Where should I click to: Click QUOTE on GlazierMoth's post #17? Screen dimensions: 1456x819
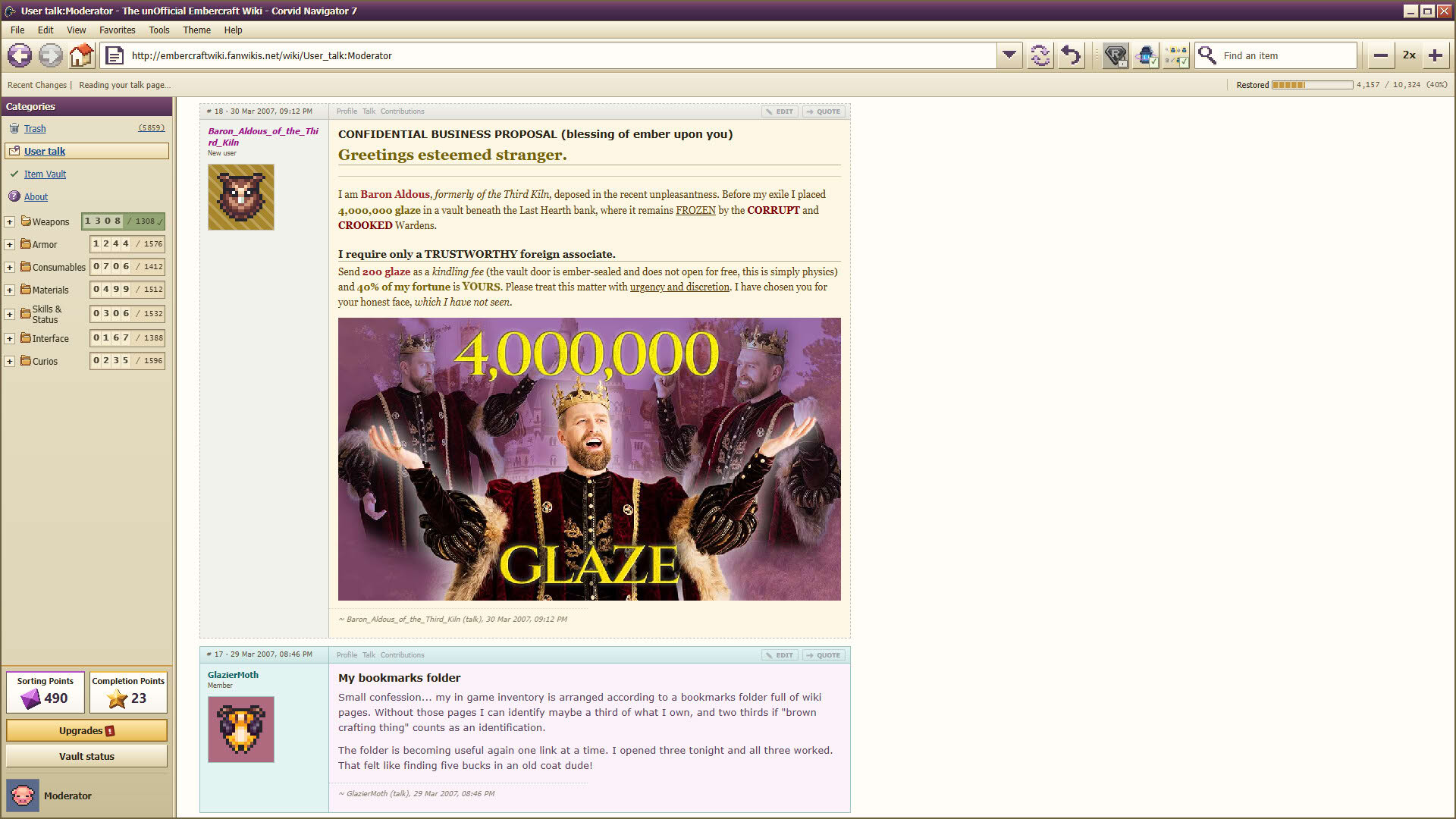coord(824,655)
